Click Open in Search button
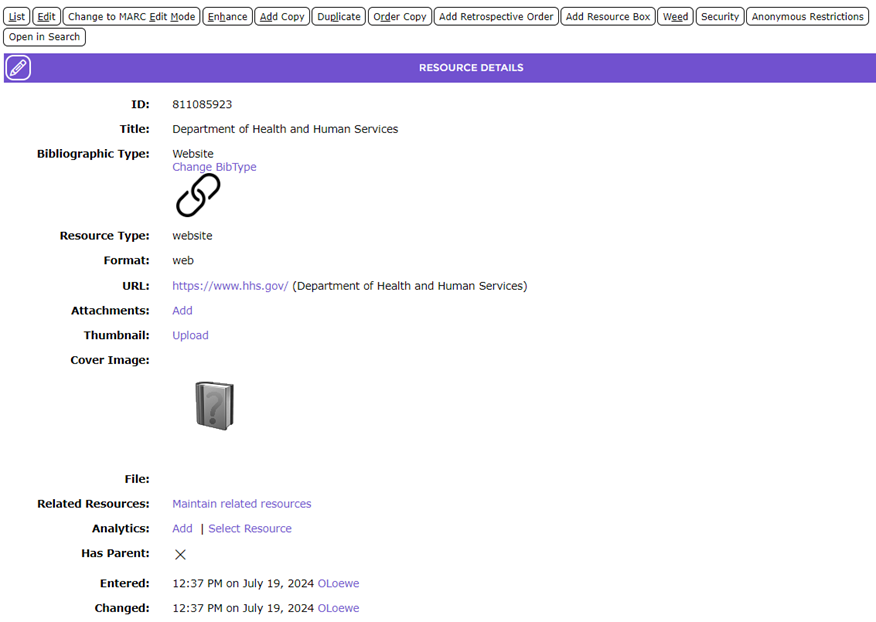876x622 pixels. point(44,37)
